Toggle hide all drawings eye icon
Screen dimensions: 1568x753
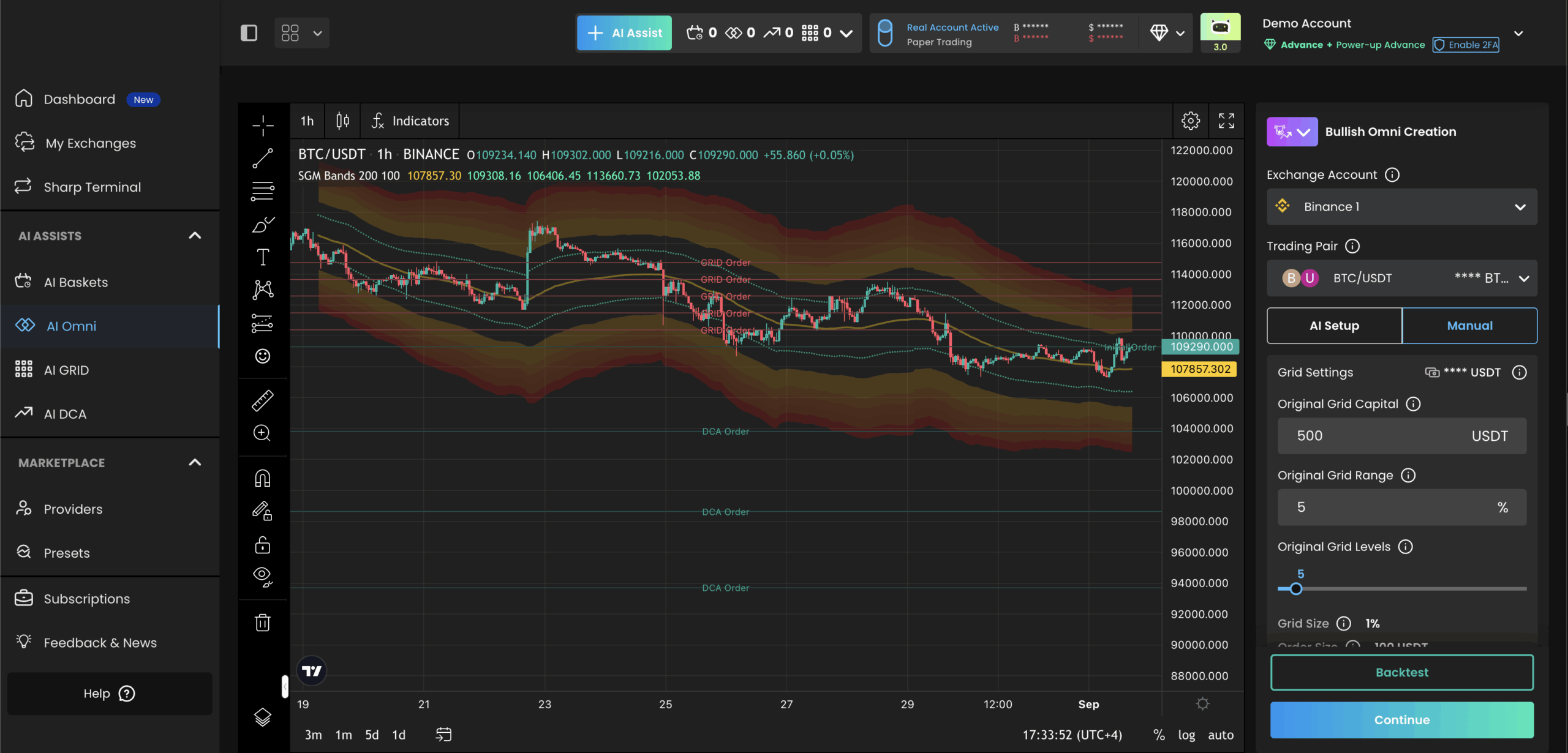tap(263, 576)
